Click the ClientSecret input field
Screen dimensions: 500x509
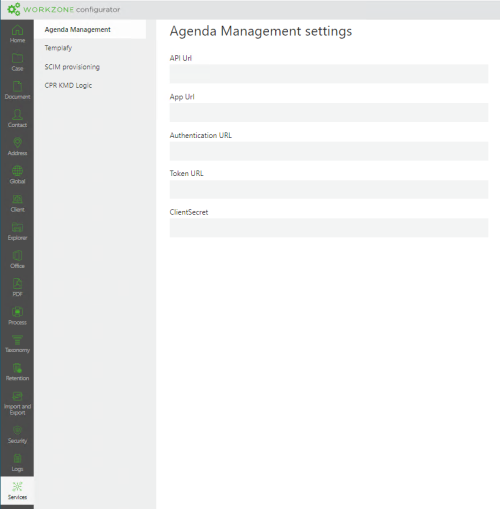pos(329,228)
